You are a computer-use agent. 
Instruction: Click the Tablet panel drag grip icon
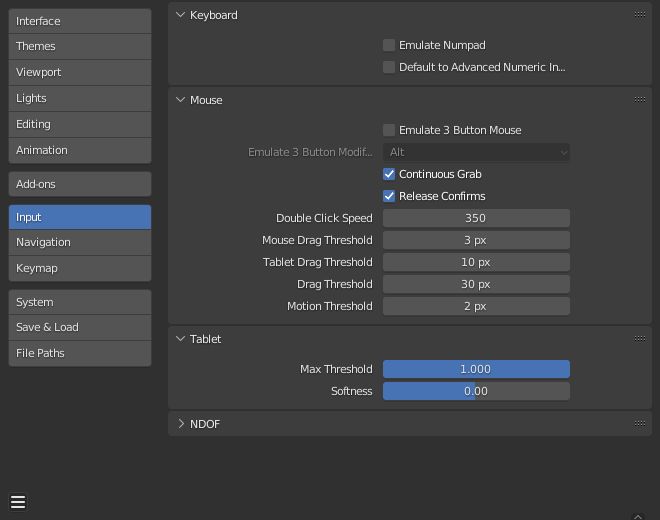[x=639, y=339]
